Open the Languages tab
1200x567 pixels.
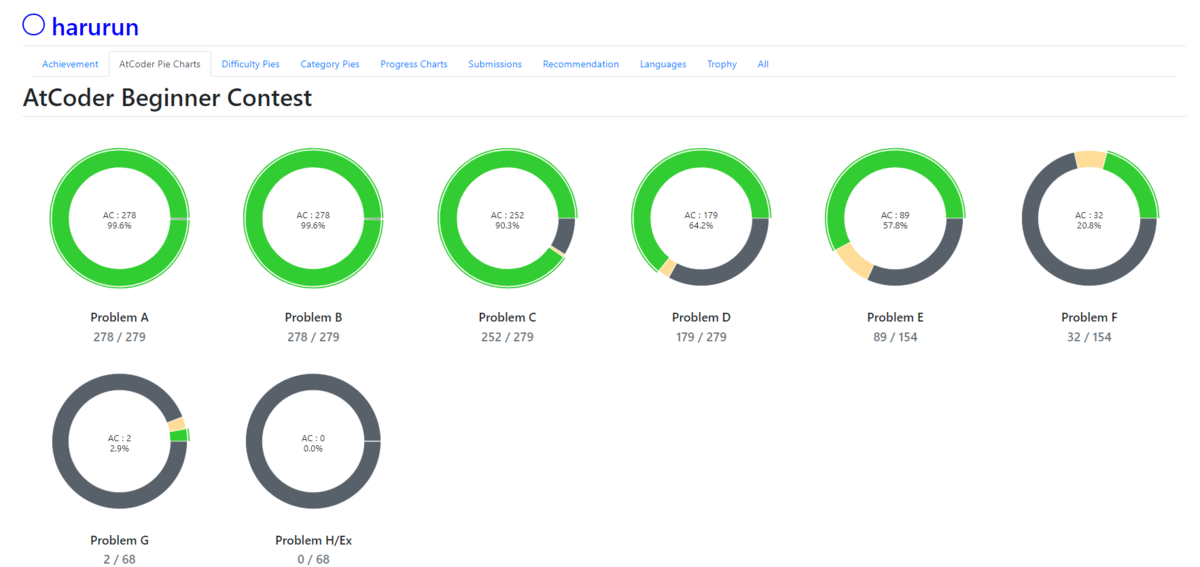point(663,64)
